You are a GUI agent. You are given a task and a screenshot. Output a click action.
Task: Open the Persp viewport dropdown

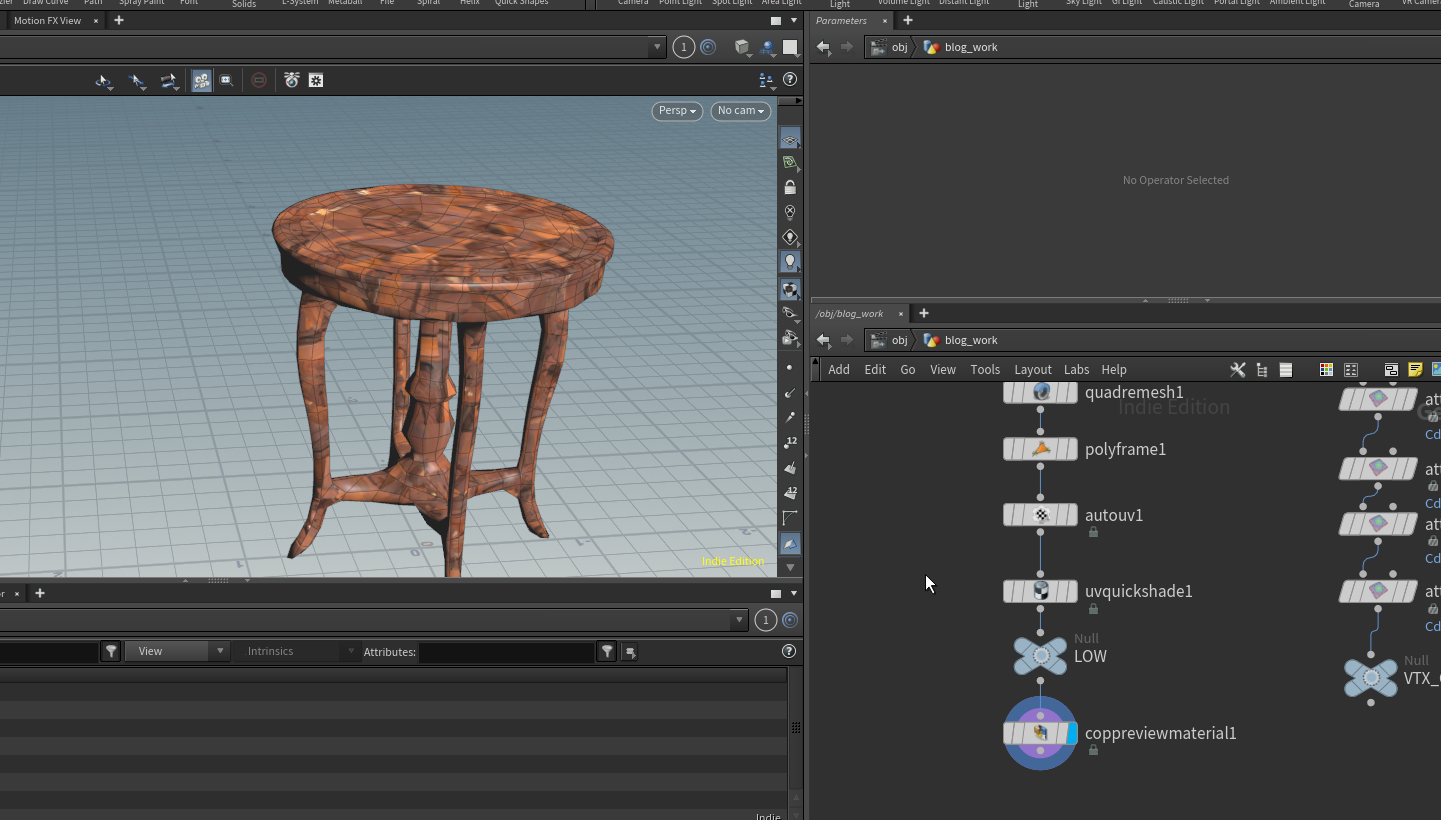pyautogui.click(x=677, y=111)
